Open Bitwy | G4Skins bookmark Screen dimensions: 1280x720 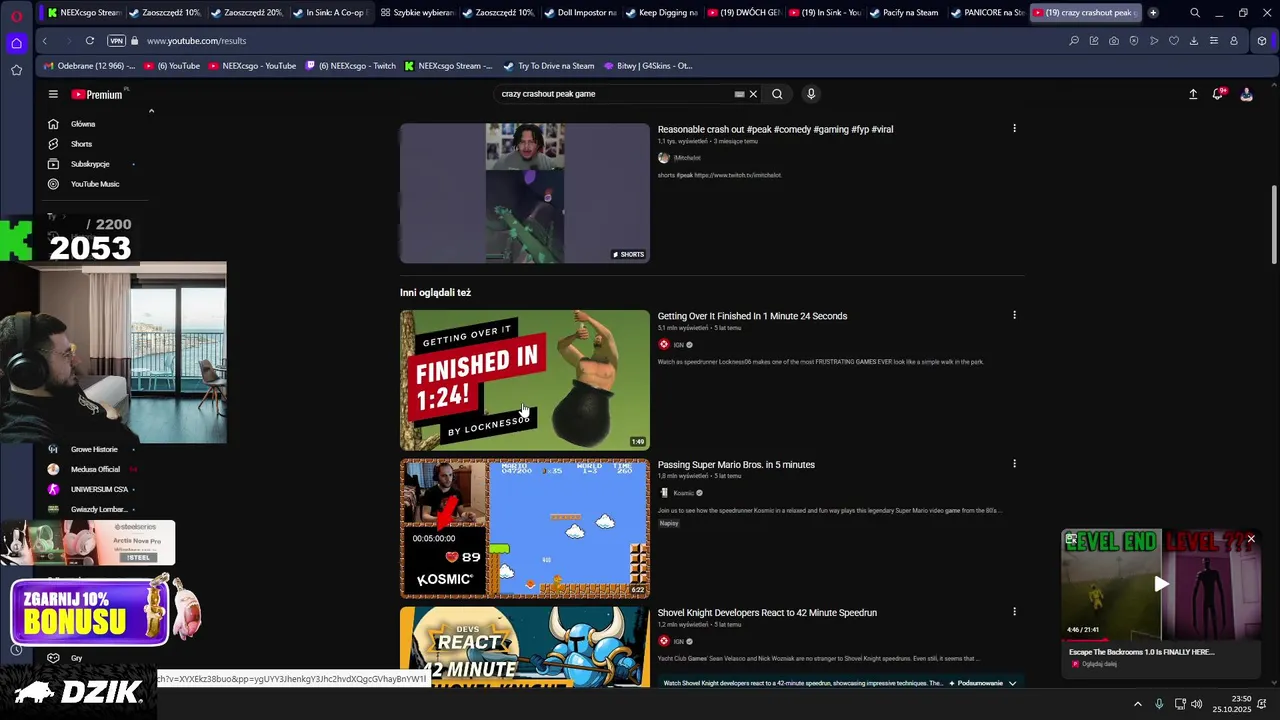648,66
